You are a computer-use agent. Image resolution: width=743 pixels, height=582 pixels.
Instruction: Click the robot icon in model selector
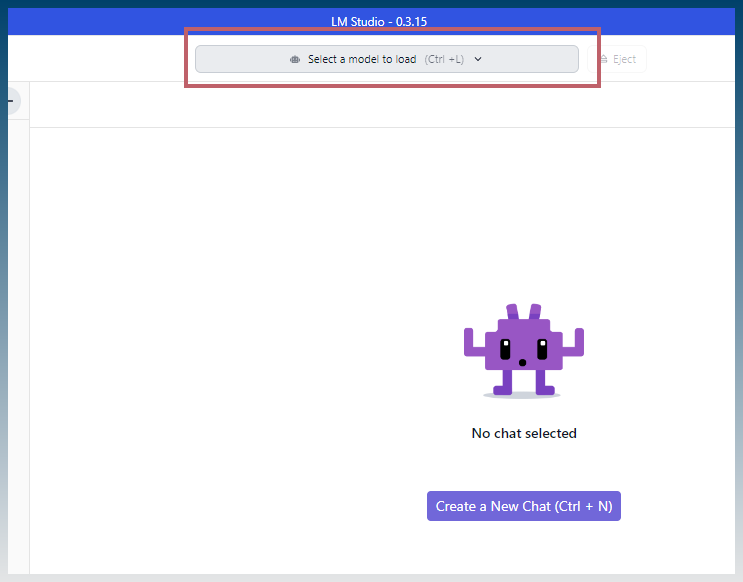click(295, 59)
